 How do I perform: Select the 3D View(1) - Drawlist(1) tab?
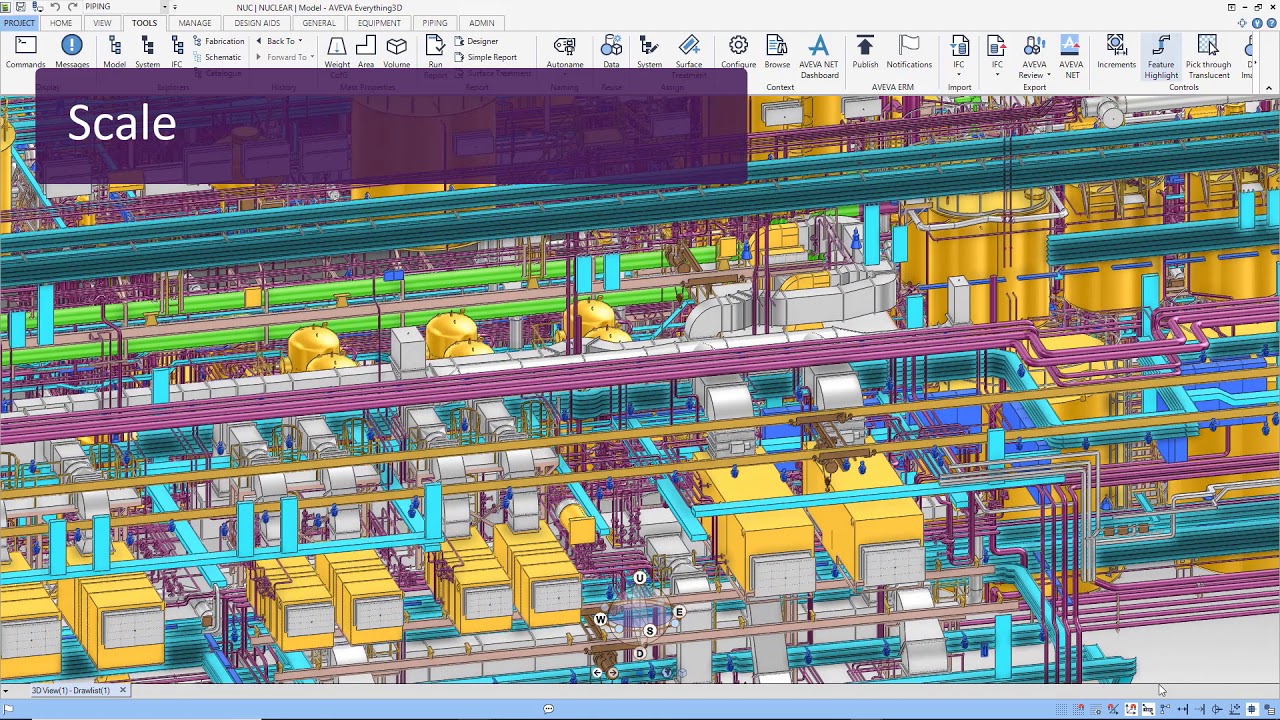coord(70,690)
